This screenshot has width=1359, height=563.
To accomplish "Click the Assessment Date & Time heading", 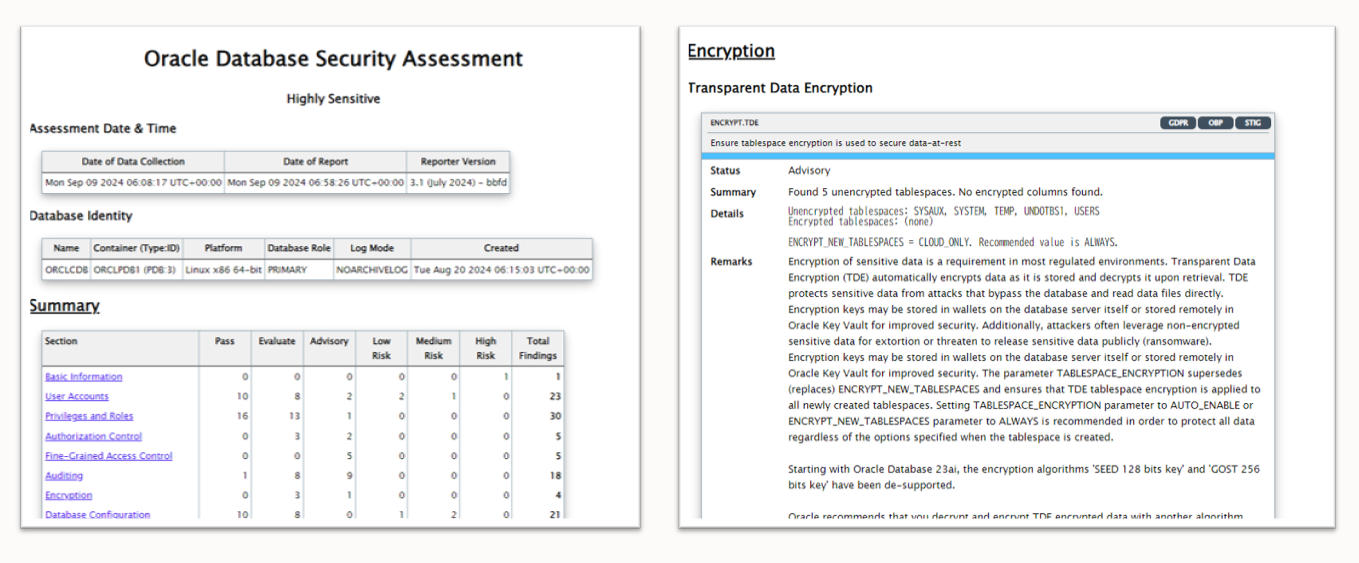I will (x=103, y=128).
